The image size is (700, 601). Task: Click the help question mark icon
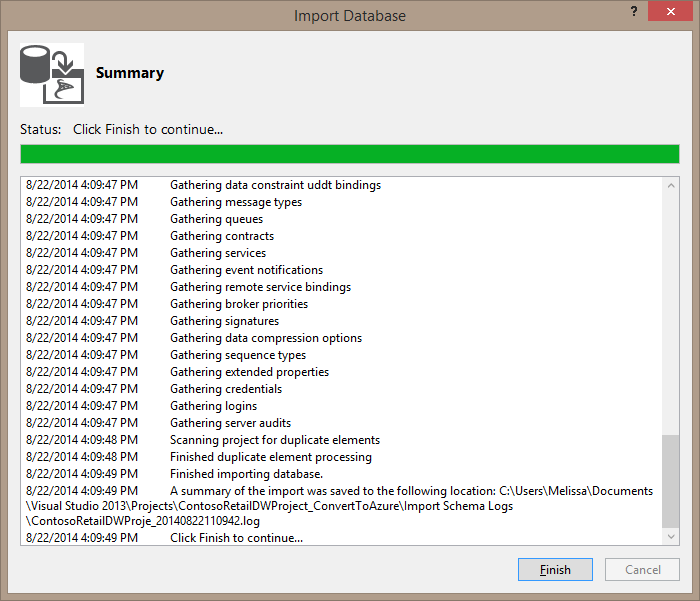(634, 11)
